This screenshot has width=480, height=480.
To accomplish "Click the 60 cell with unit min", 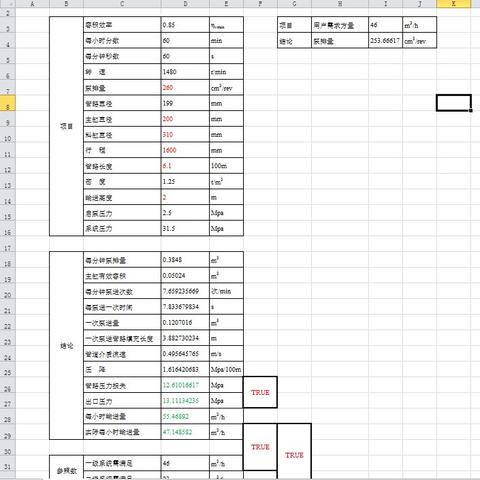I will tap(185, 41).
